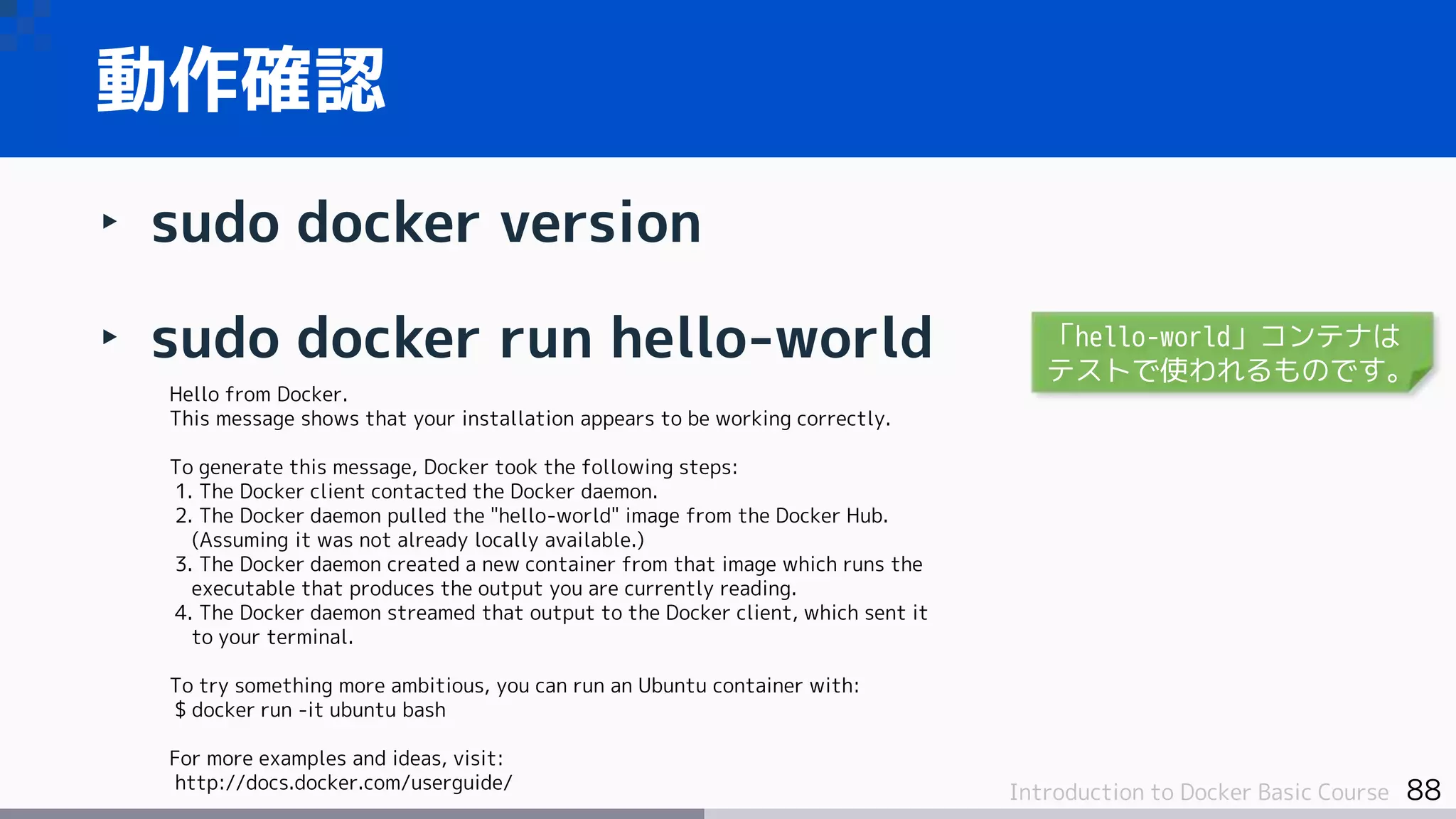Click the line "Hello from Docker."

259,395
